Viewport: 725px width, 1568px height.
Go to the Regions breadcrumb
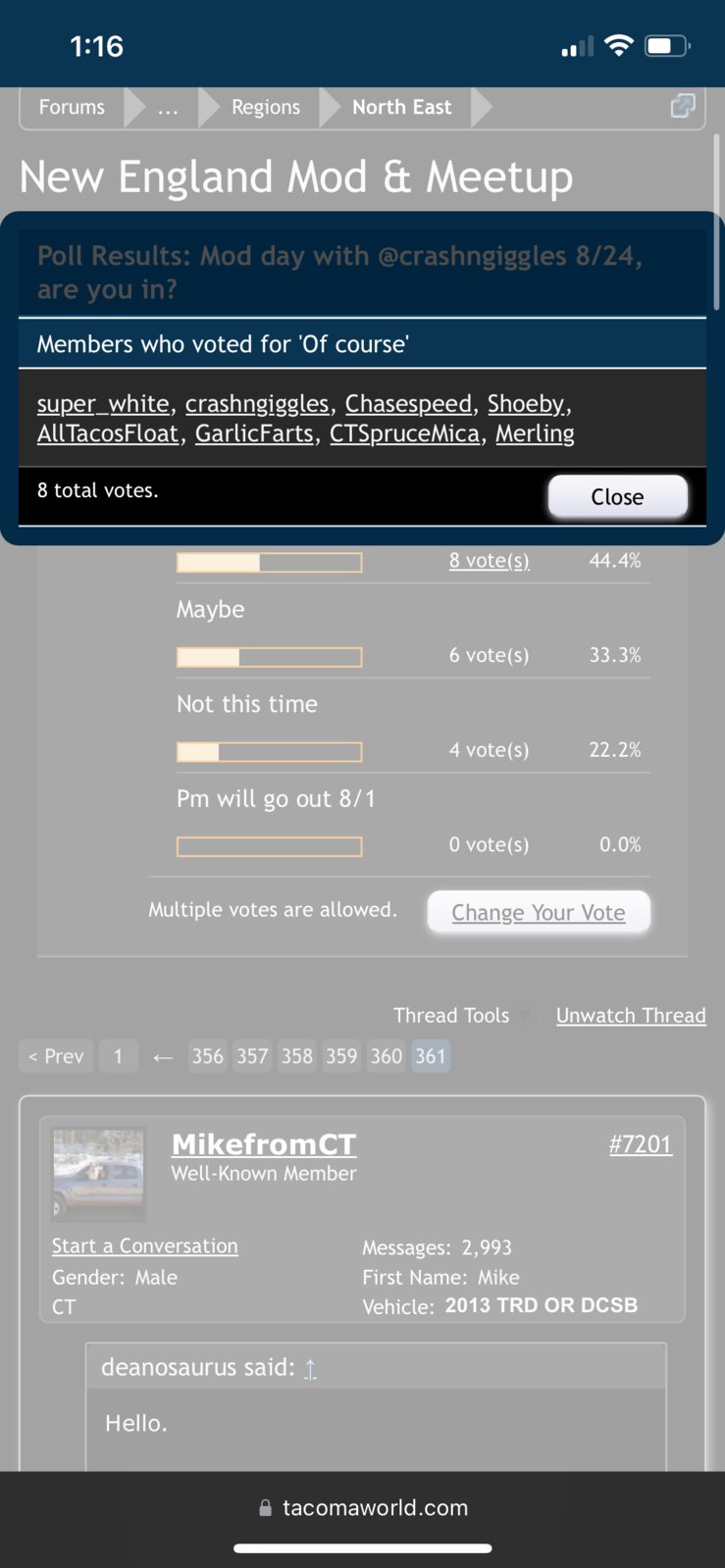point(266,107)
